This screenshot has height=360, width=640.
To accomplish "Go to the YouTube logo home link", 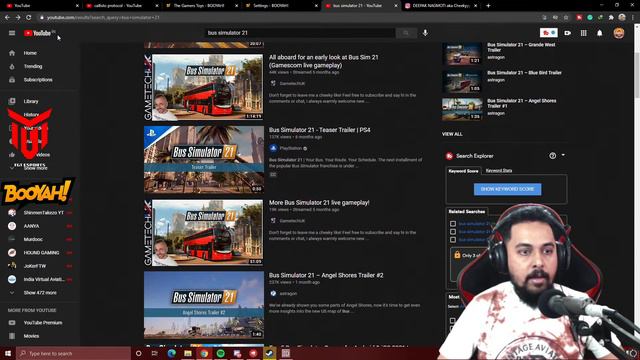I will click(39, 33).
